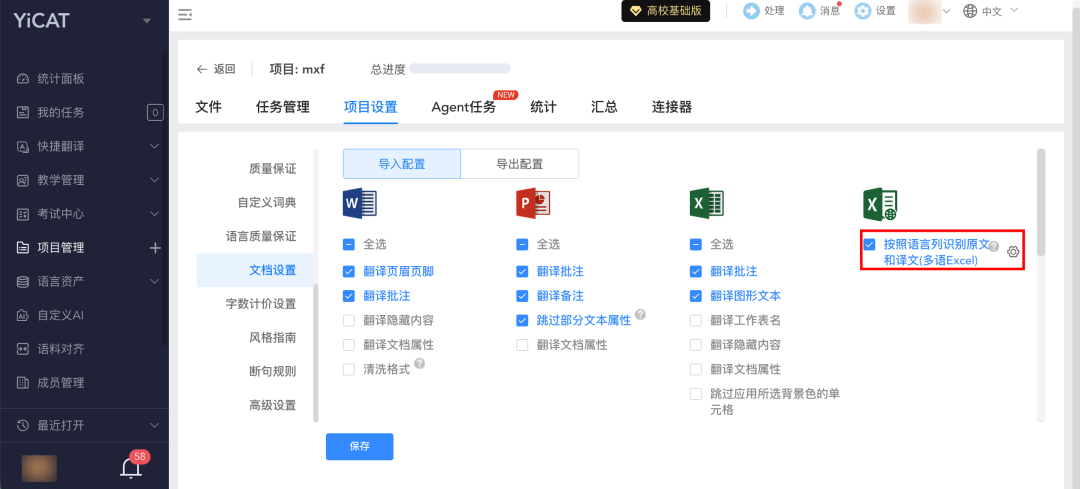1080x489 pixels.
Task: Click help icon next to 多语Excel option
Action: click(x=994, y=246)
